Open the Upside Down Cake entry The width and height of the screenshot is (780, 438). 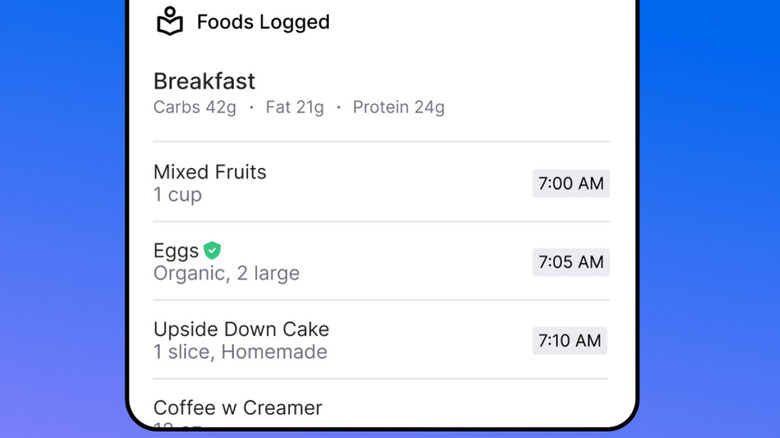tap(241, 329)
